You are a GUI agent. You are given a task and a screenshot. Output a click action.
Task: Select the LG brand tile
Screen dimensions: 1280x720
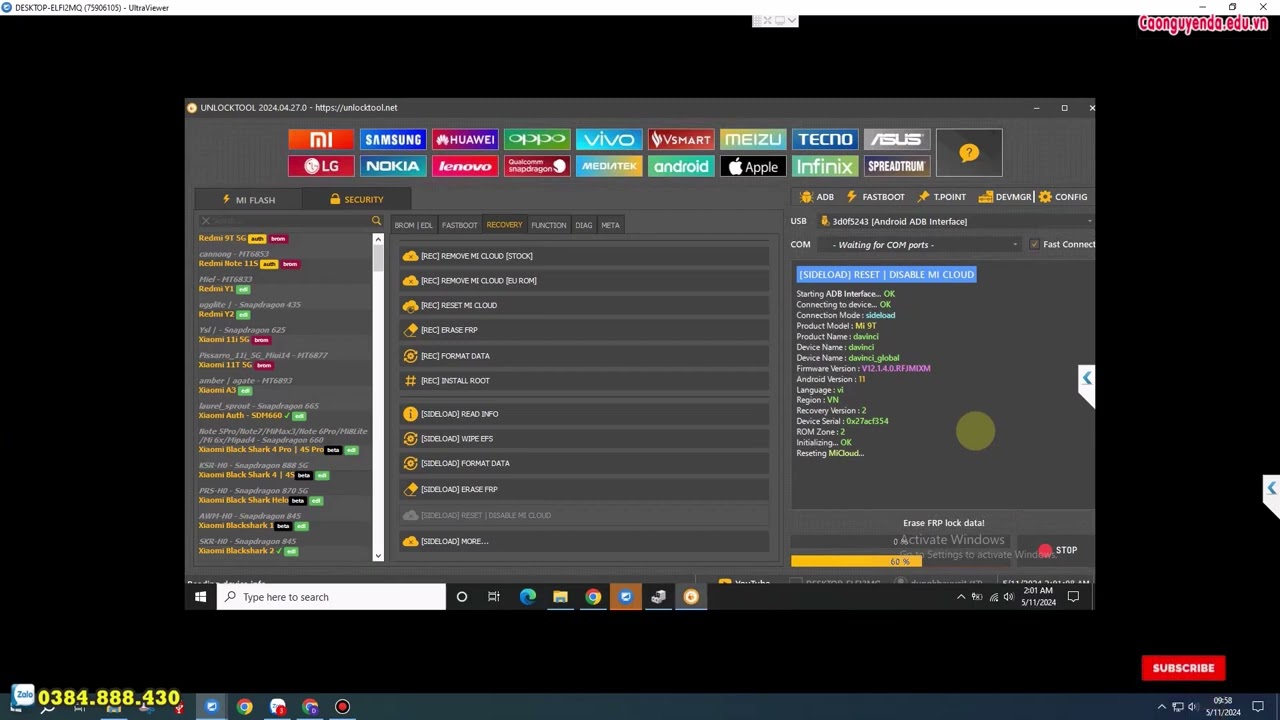pos(321,167)
